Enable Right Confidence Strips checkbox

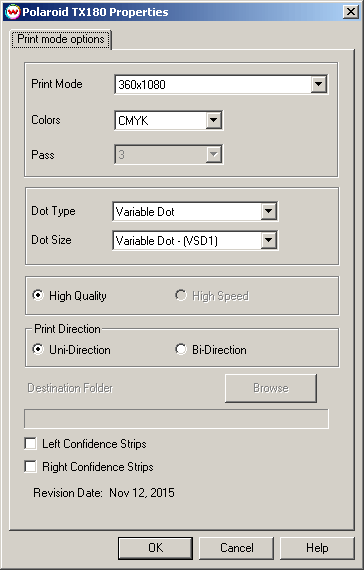pos(31,466)
